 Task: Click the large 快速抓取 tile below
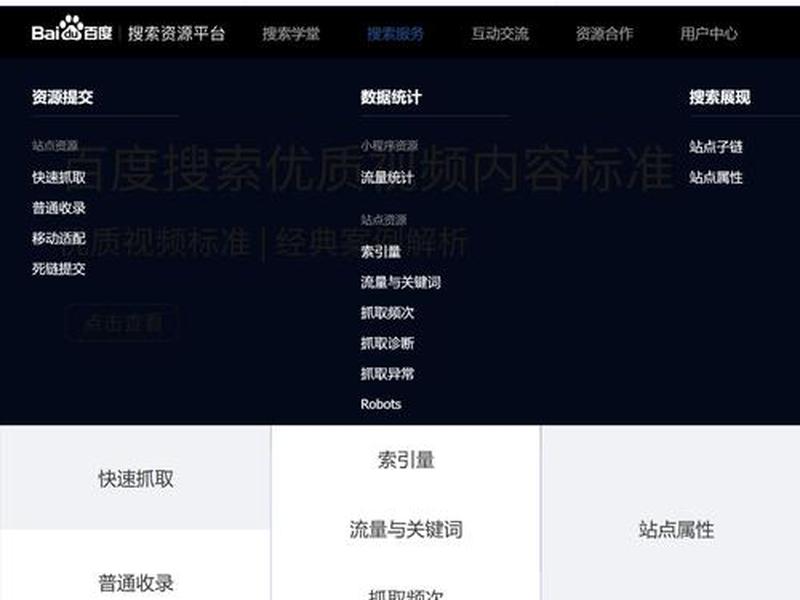click(135, 478)
